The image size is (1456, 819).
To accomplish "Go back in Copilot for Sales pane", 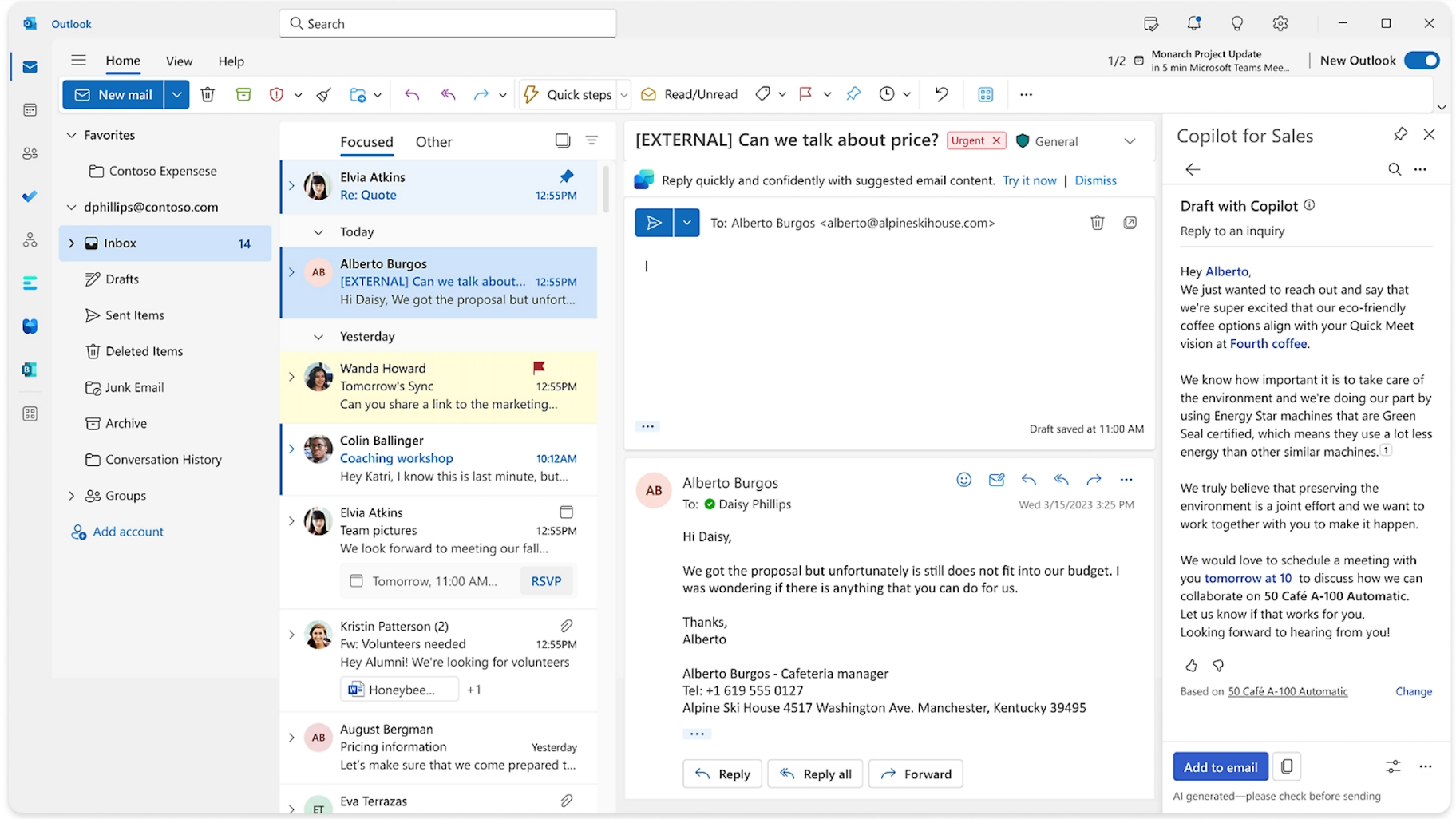I will click(1193, 169).
